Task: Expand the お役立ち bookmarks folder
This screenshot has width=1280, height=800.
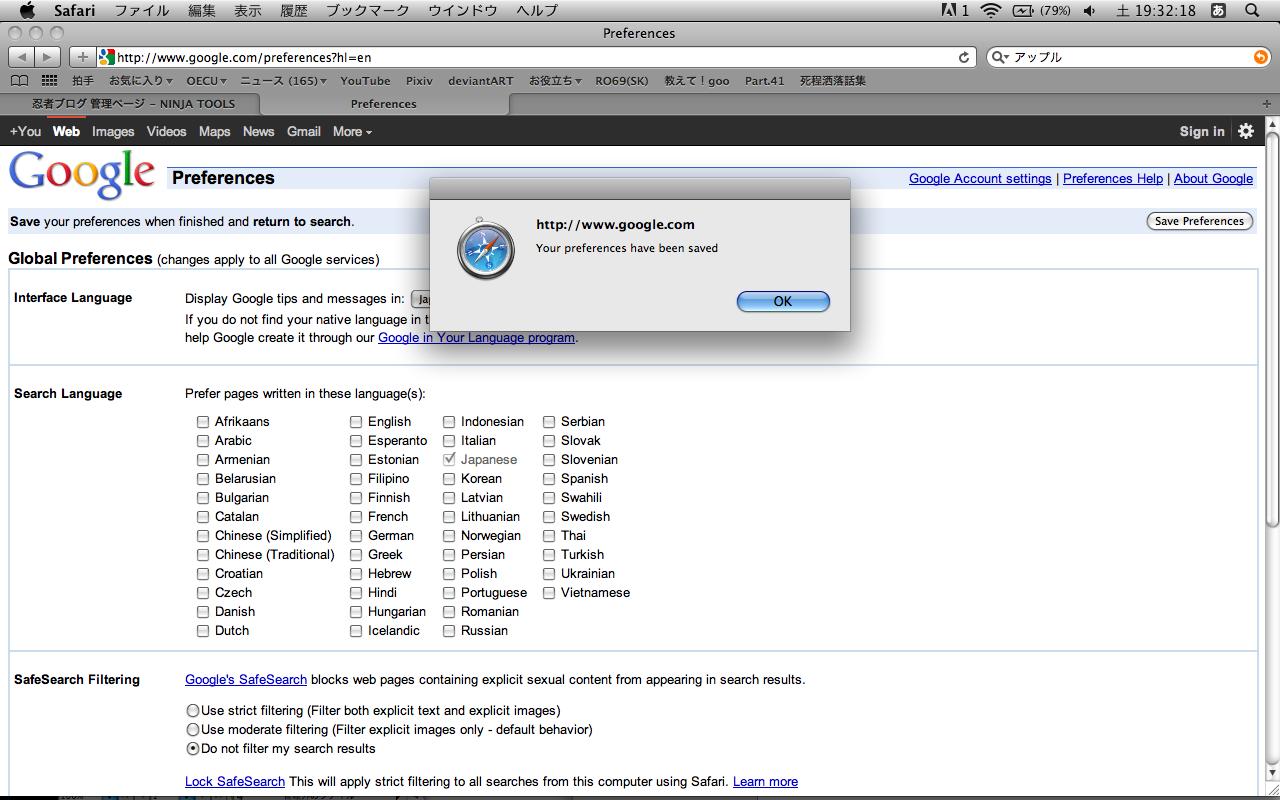Action: pos(555,81)
